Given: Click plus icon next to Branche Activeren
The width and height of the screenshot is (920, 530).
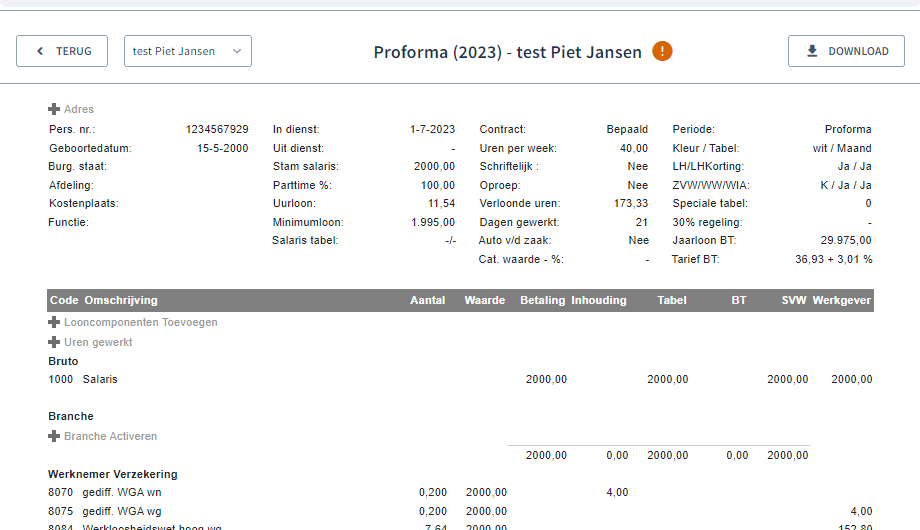Looking at the screenshot, I should [54, 436].
